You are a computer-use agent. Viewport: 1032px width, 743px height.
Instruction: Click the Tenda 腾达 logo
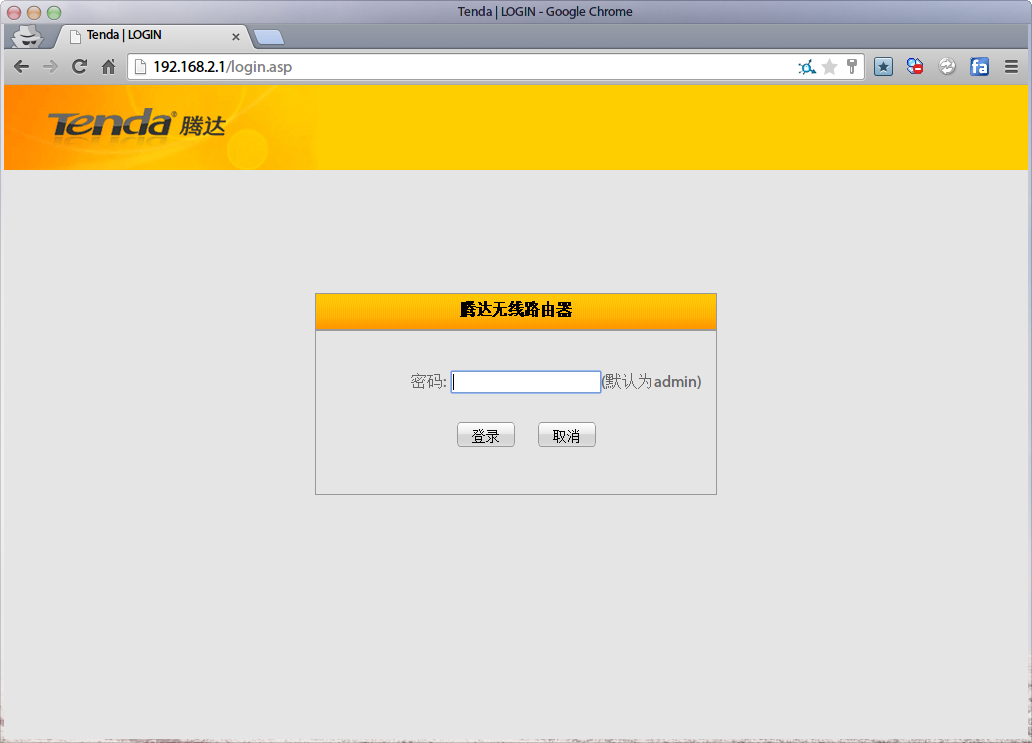click(137, 124)
